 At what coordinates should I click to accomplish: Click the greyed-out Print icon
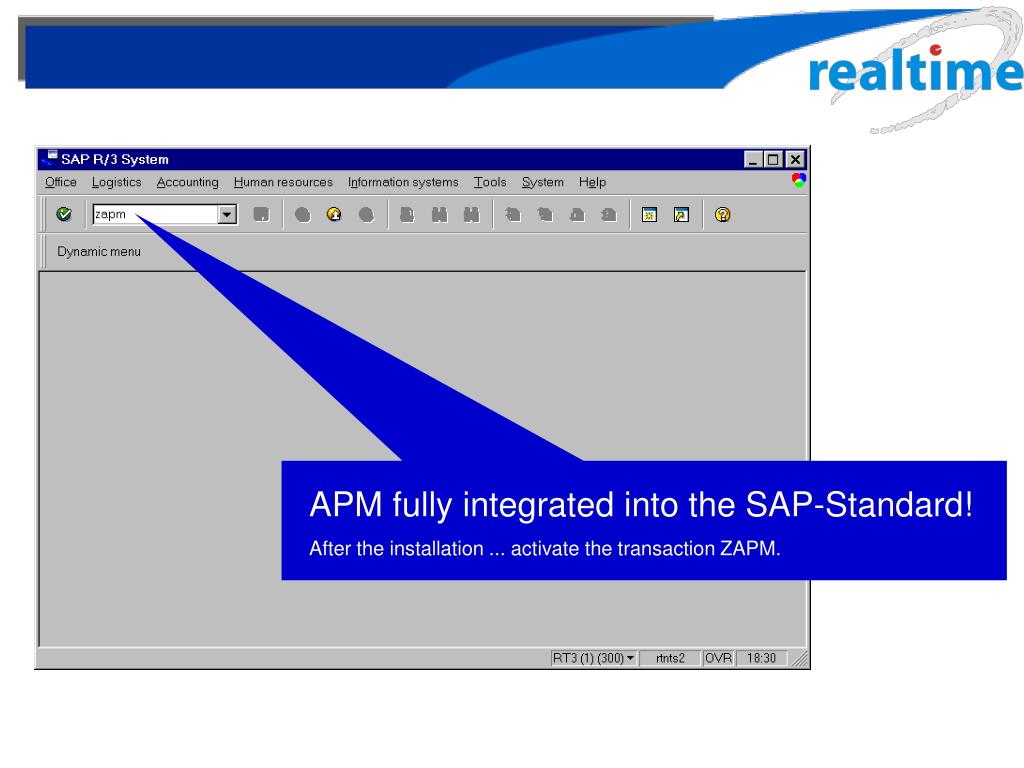(408, 214)
